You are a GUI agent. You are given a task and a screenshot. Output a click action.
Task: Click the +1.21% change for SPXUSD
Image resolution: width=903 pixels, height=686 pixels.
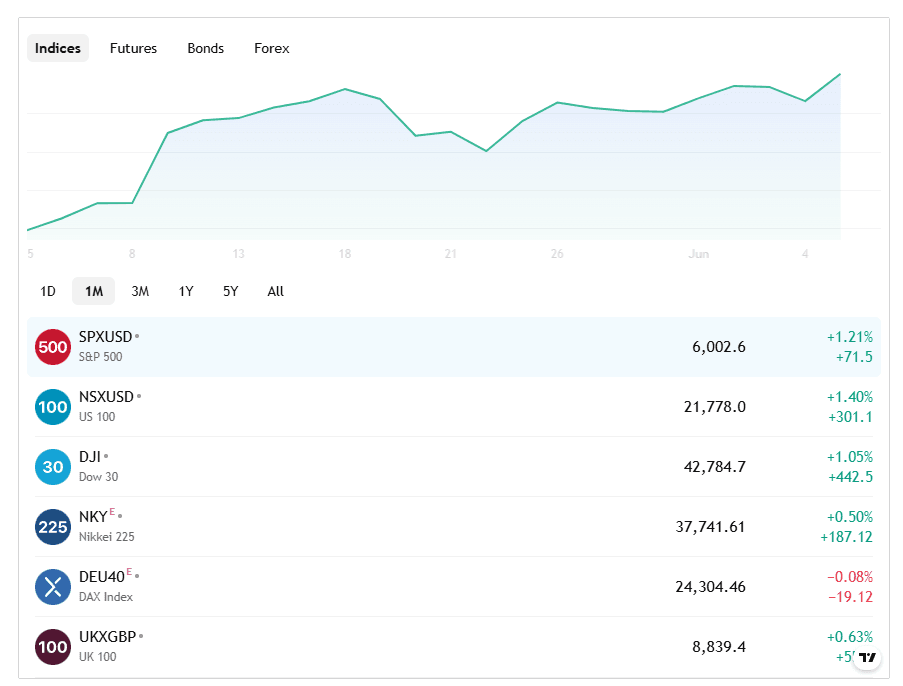850,337
